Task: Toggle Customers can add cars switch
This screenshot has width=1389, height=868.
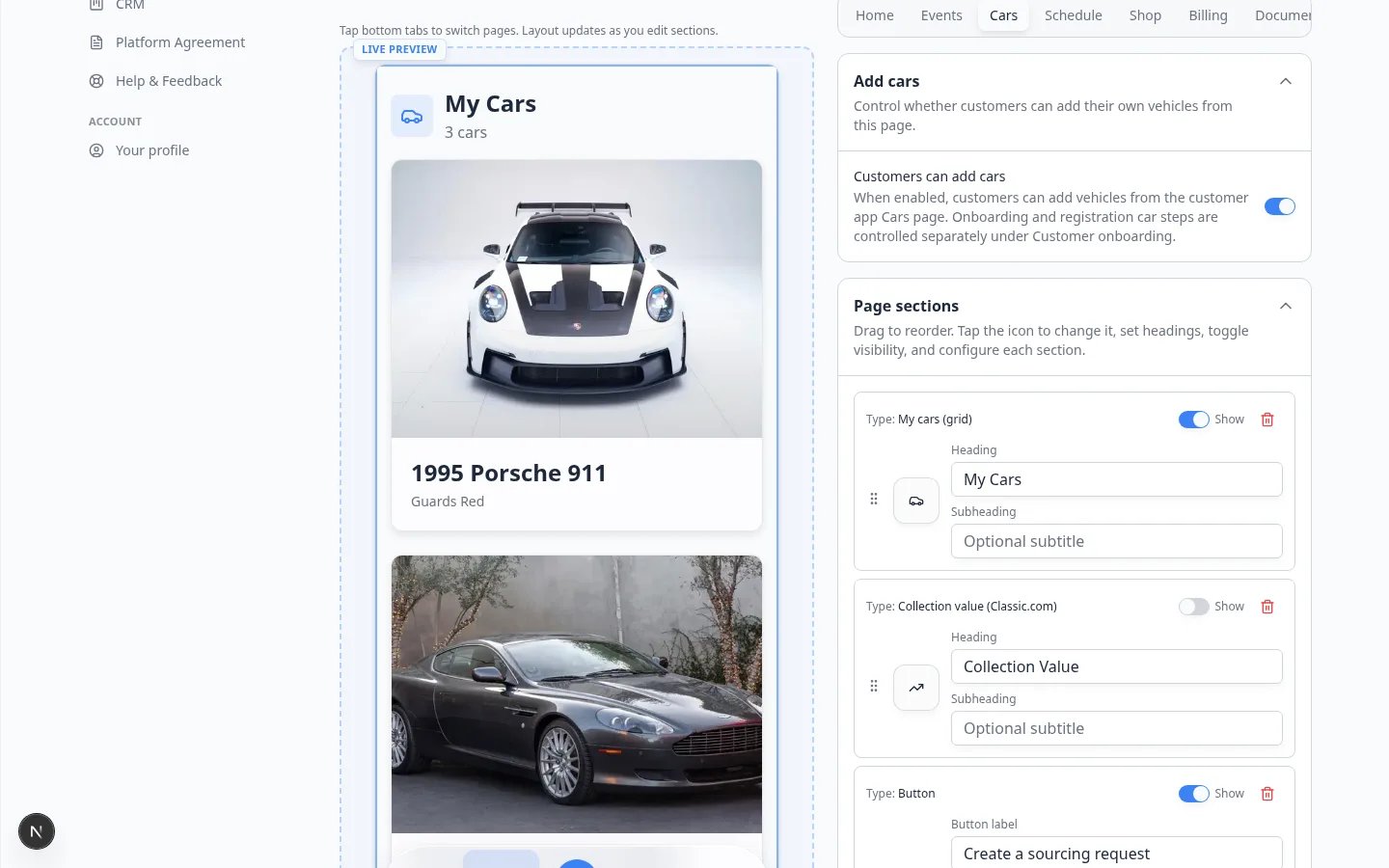Action: (1280, 206)
